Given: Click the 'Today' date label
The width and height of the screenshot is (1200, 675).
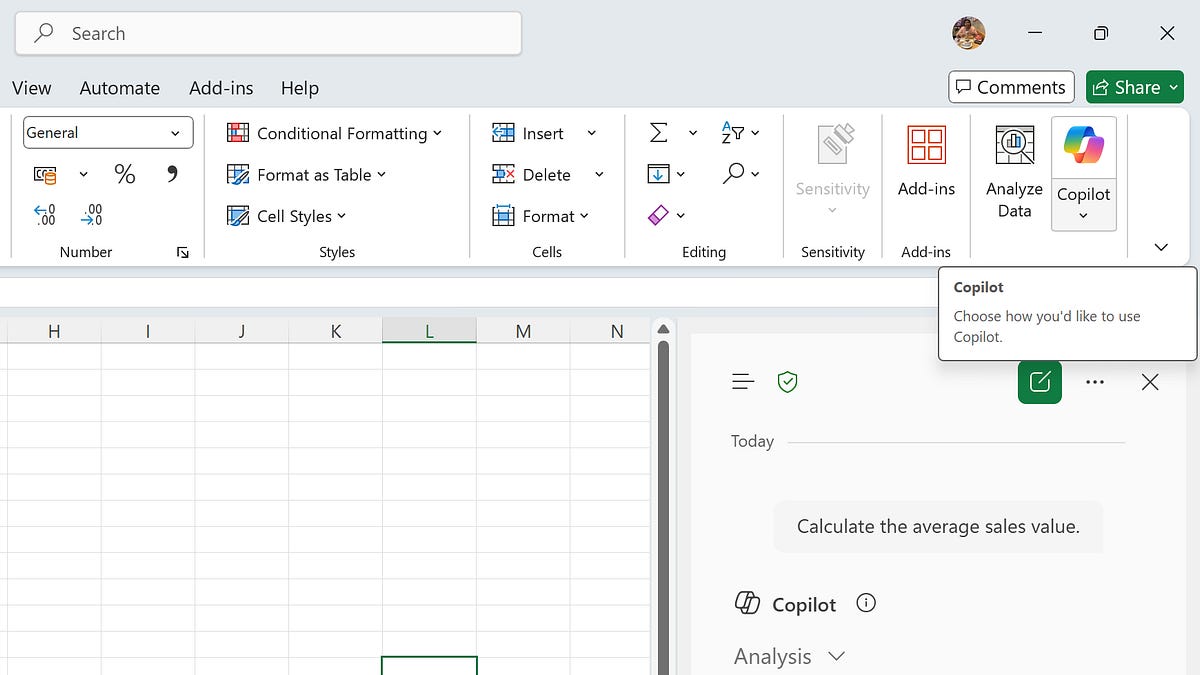Looking at the screenshot, I should (752, 441).
